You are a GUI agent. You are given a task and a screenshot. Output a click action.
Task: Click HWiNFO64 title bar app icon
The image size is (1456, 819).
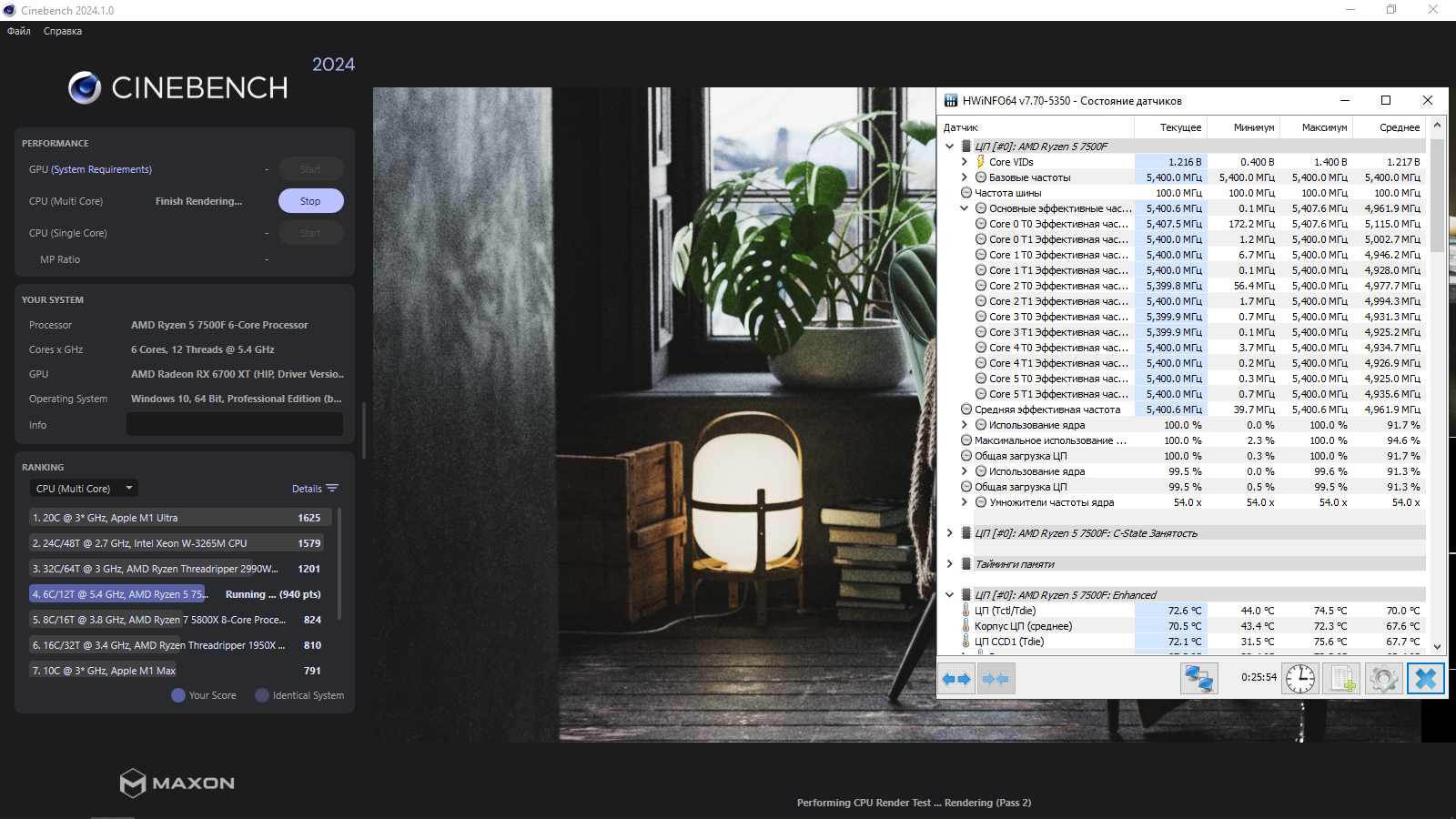[x=951, y=100]
